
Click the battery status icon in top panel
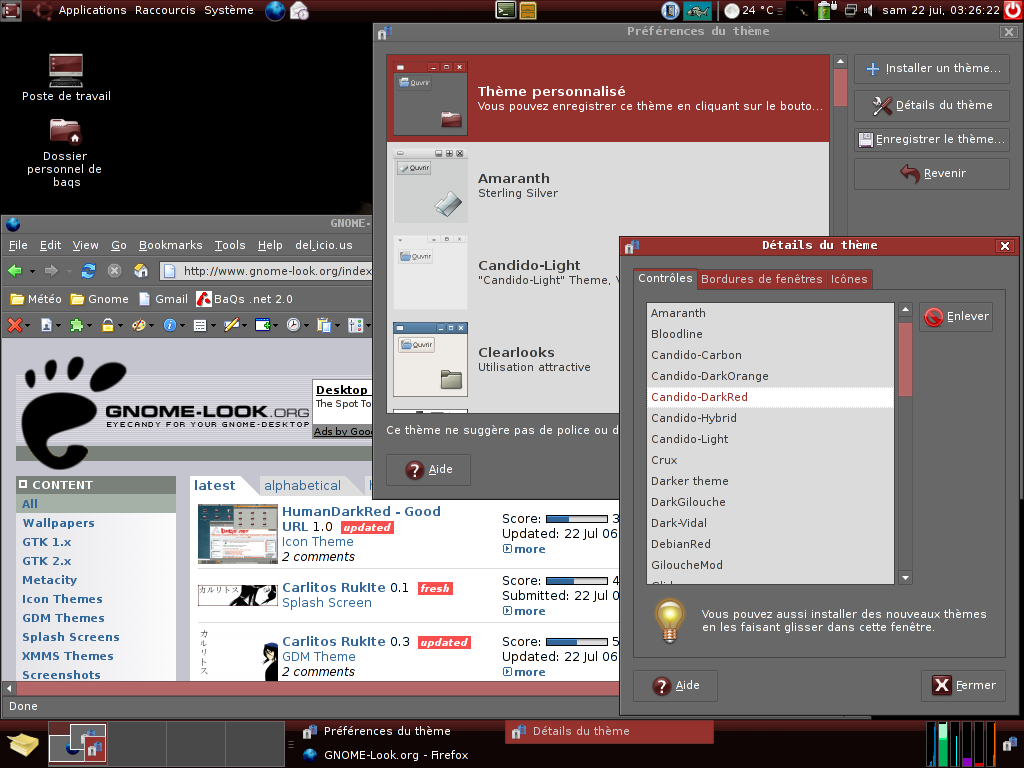pyautogui.click(x=825, y=10)
